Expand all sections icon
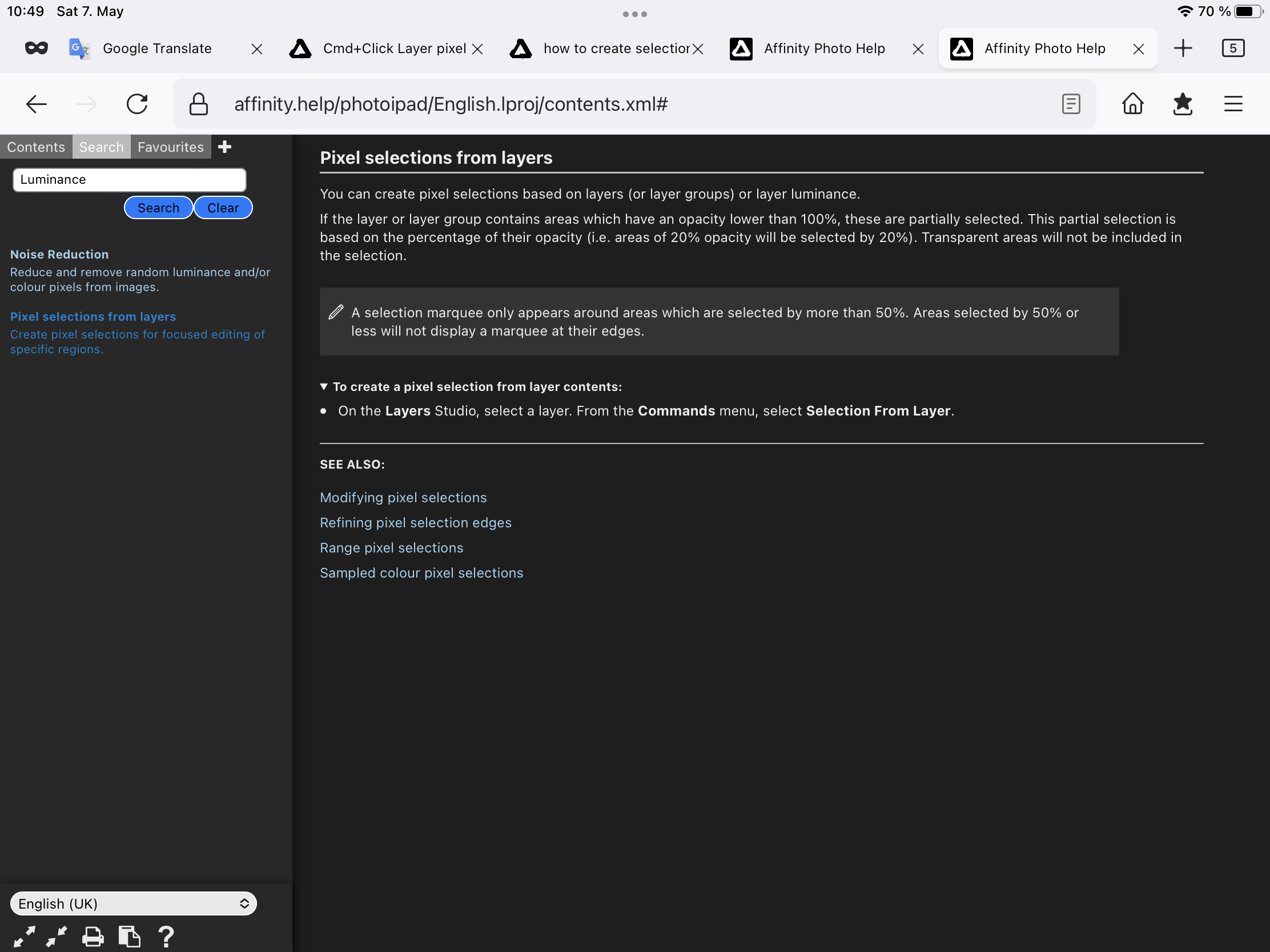 click(x=24, y=937)
